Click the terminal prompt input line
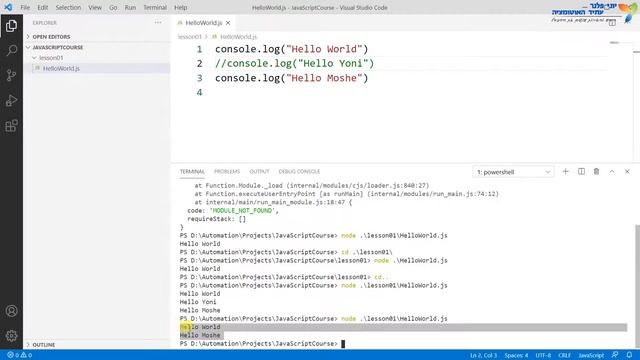This screenshot has height=360, width=640. tap(262, 344)
